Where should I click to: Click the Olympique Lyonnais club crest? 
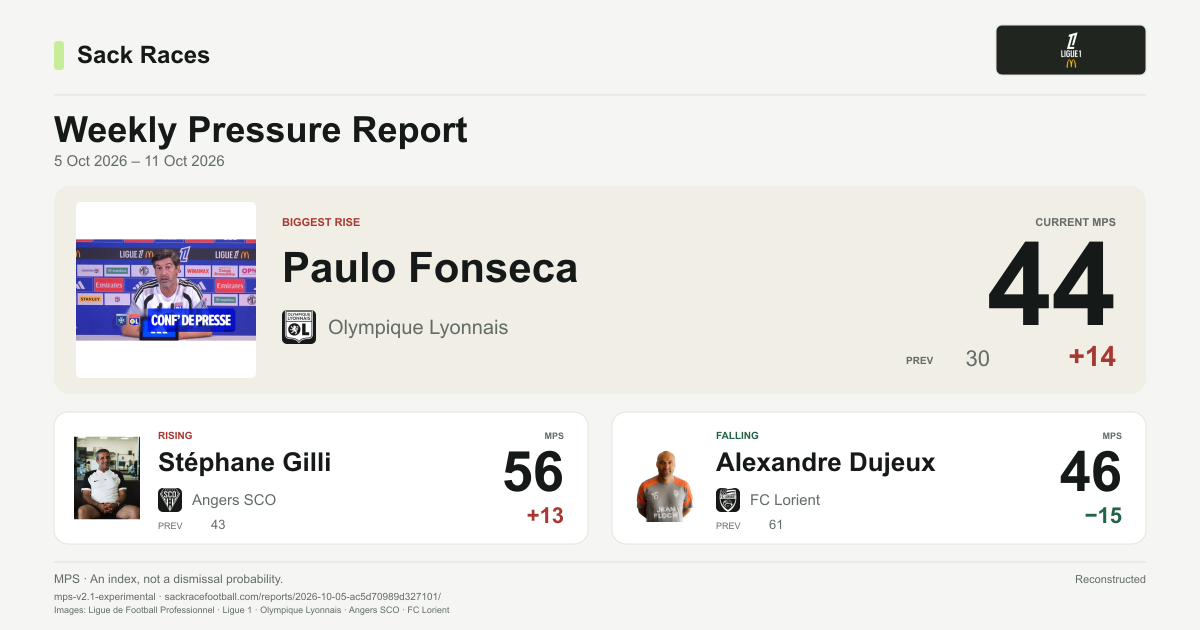point(299,327)
